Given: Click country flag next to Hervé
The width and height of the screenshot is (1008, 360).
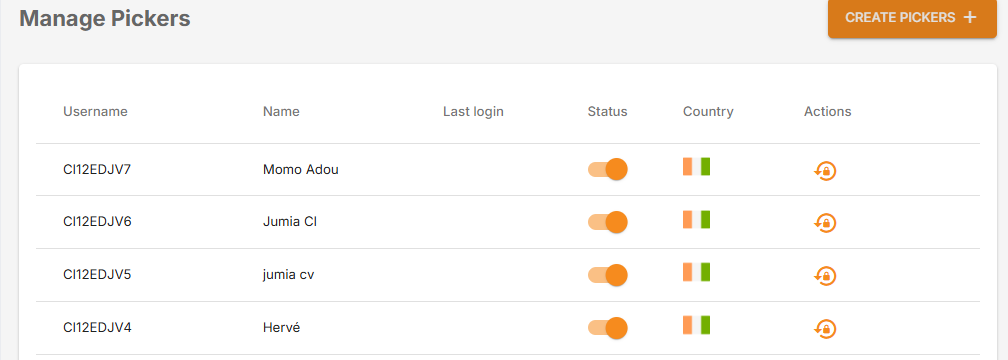Looking at the screenshot, I should pyautogui.click(x=696, y=325).
